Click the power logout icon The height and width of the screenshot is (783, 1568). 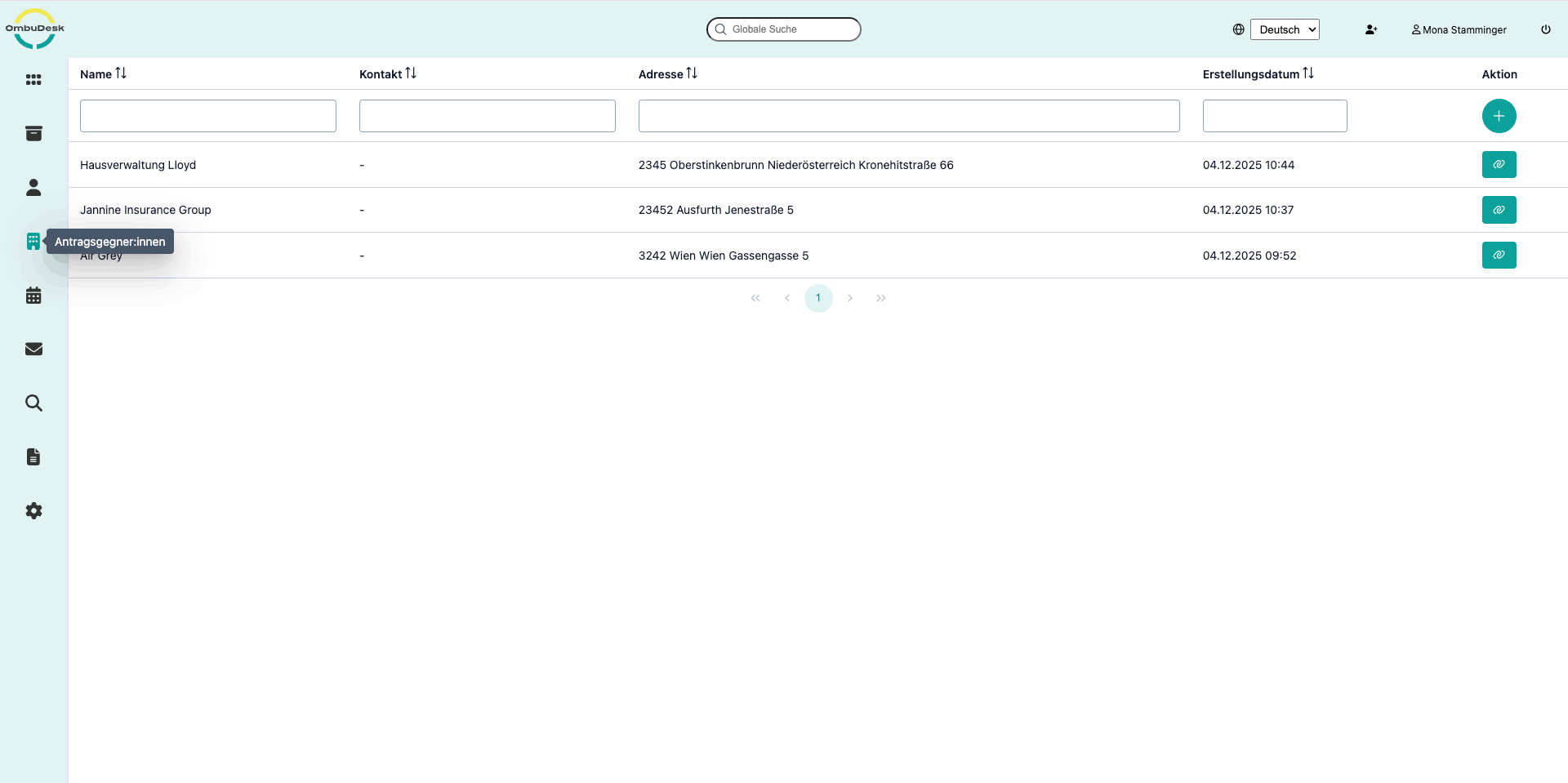pos(1546,29)
